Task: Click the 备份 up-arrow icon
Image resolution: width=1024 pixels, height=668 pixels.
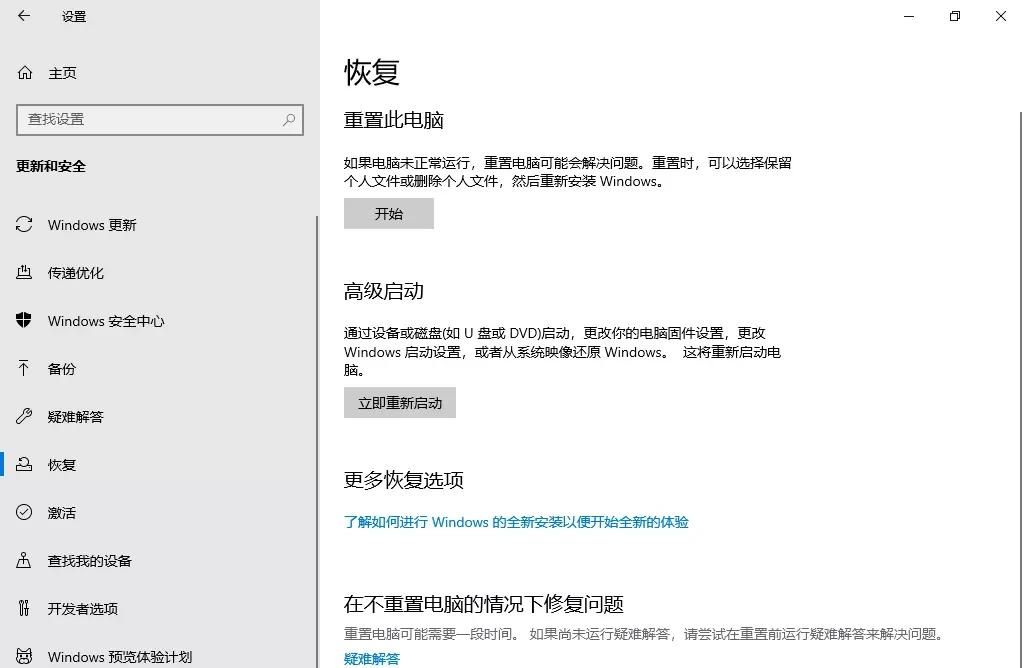Action: pyautogui.click(x=22, y=368)
